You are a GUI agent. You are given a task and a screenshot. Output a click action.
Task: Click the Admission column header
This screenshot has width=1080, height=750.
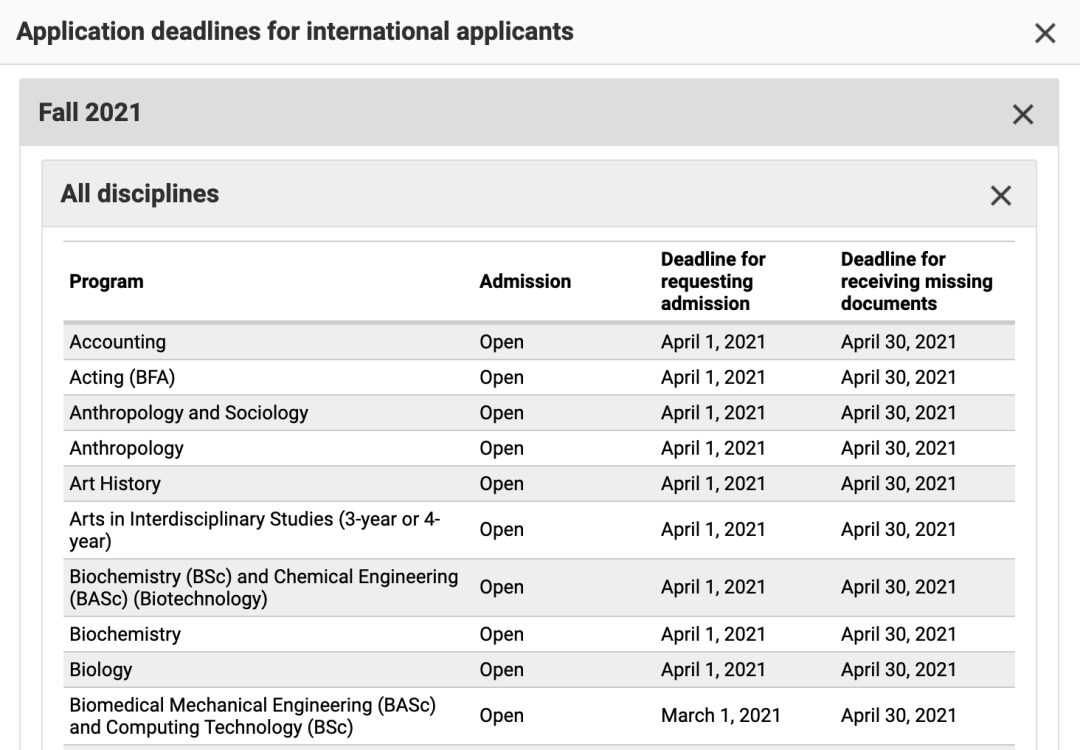[x=525, y=281]
